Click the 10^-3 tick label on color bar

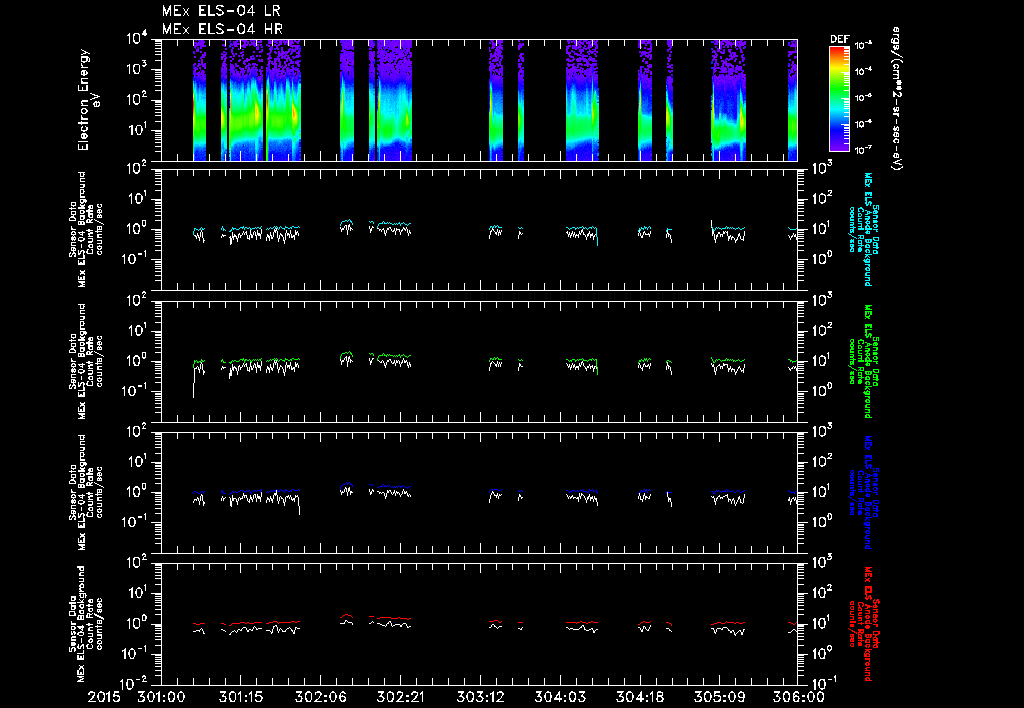[863, 46]
